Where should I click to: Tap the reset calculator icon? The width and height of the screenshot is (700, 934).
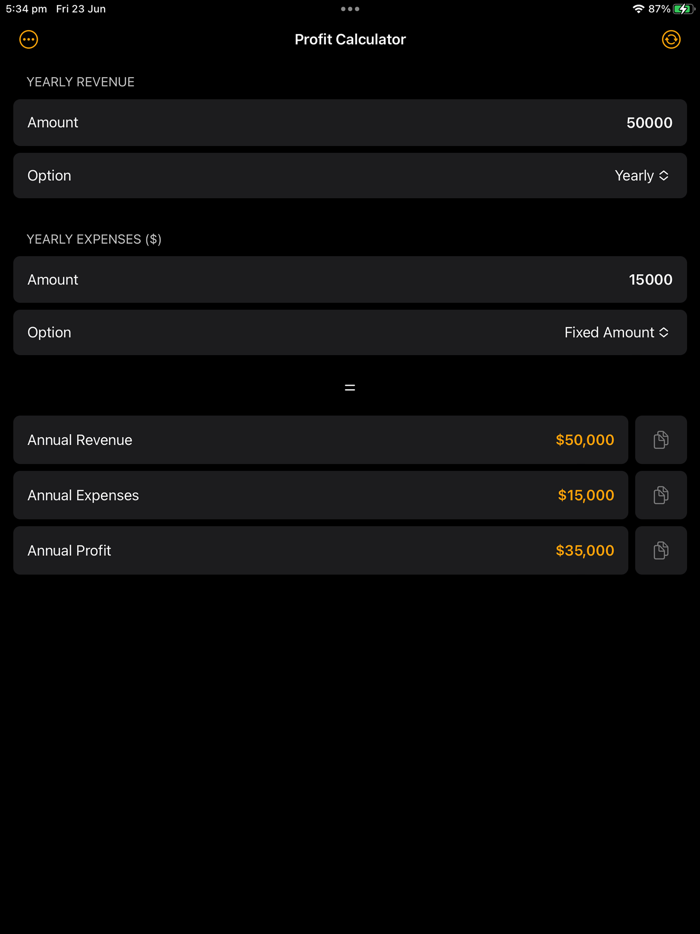click(x=670, y=39)
